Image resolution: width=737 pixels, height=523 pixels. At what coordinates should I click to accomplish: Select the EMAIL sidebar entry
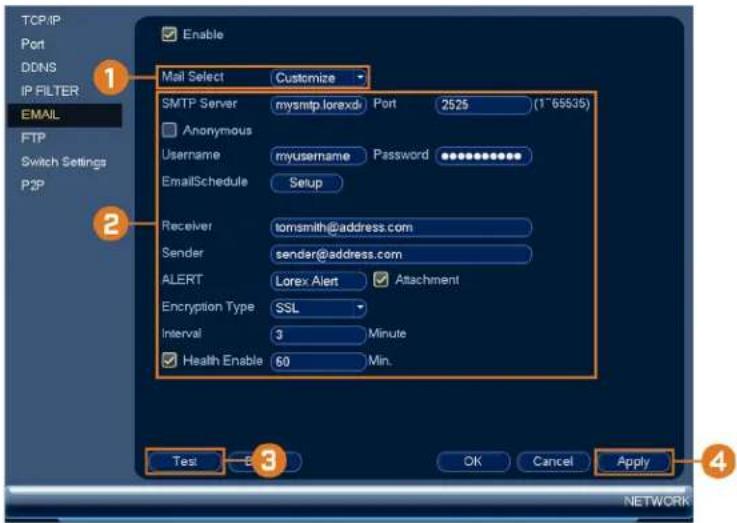[64, 115]
